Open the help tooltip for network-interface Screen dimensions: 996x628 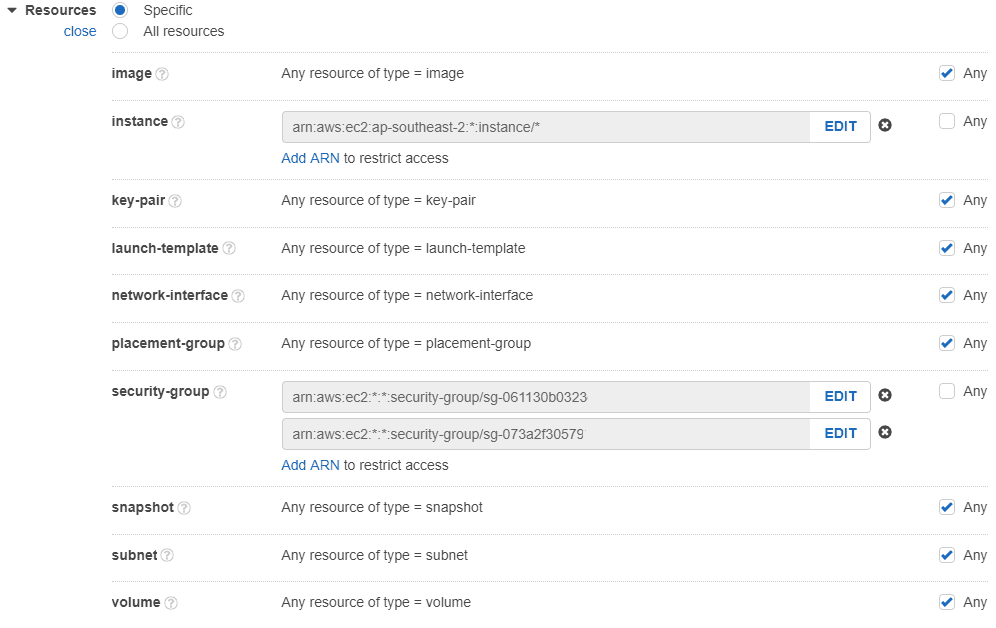(238, 295)
